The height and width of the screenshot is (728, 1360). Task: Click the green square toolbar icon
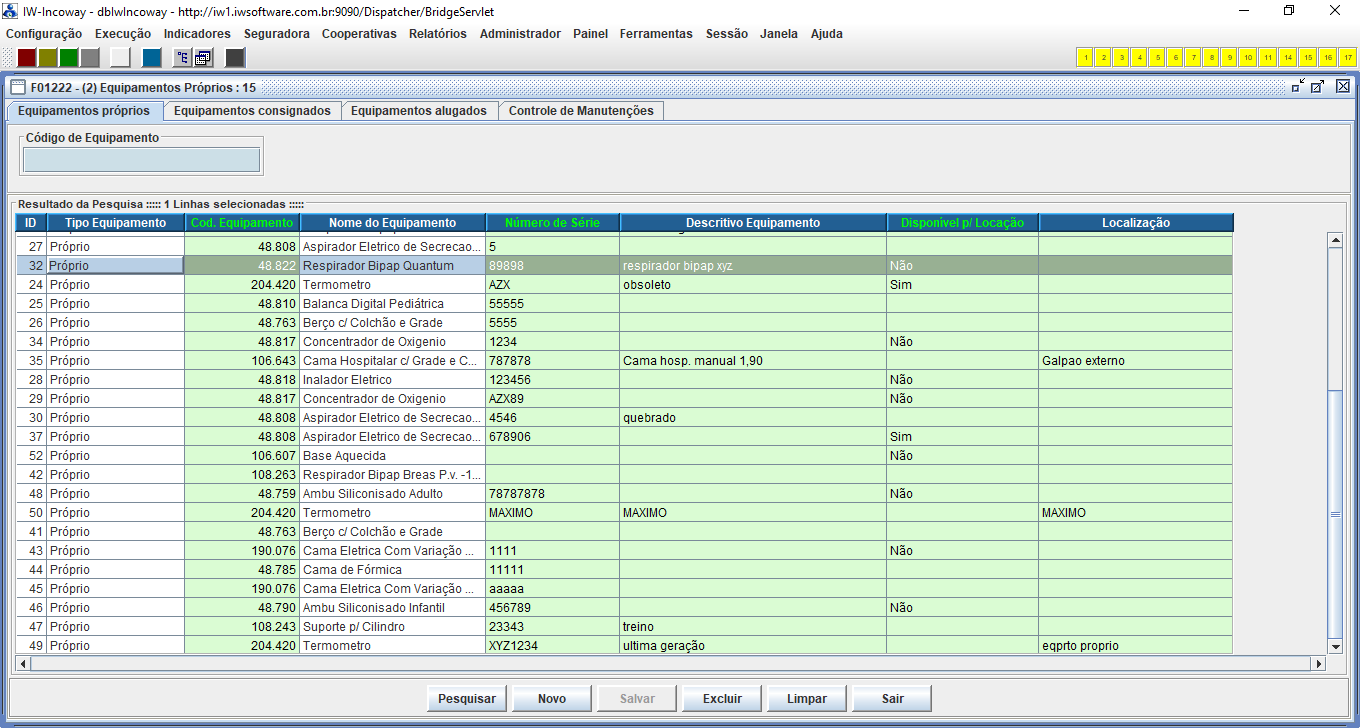coord(68,57)
